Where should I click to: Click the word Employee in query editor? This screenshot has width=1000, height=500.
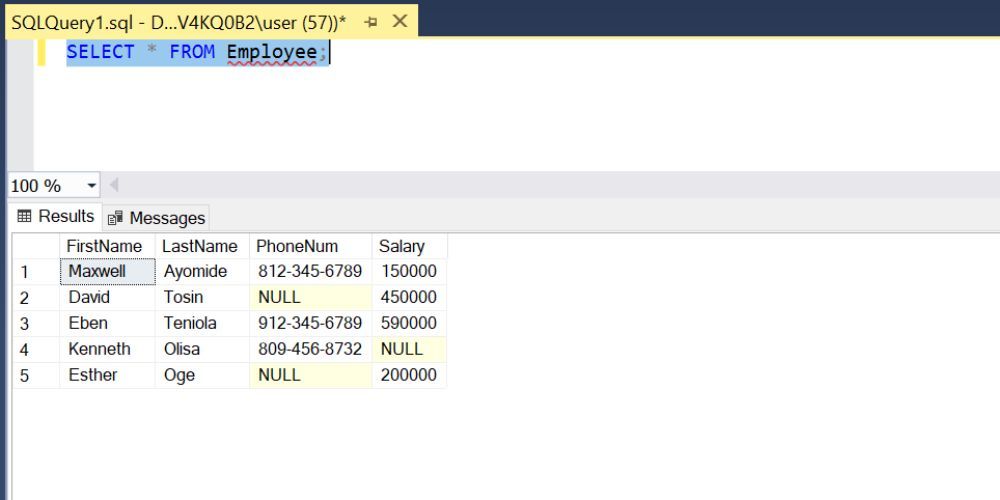271,52
